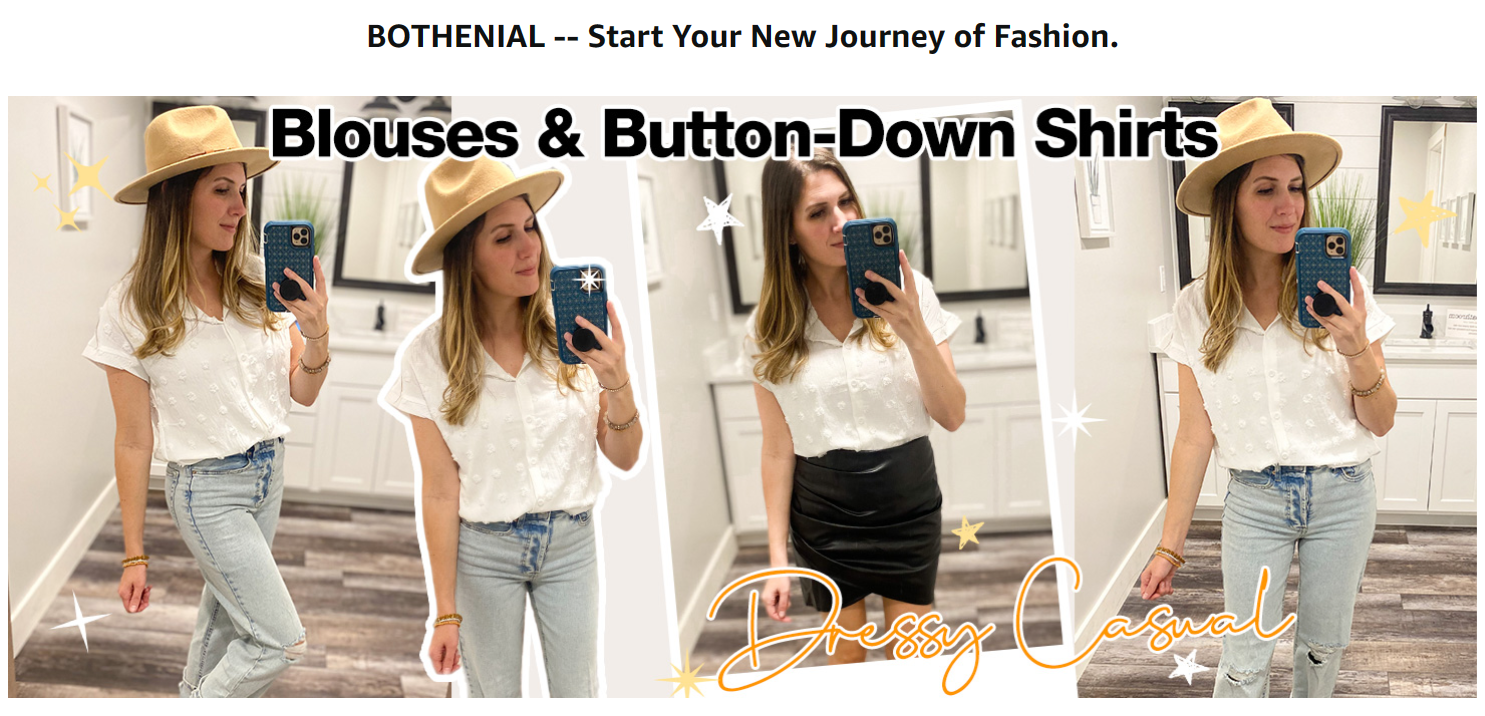Click the white sparkle right of the black skirt photo
This screenshot has height=716, width=1485.
coord(1076,419)
